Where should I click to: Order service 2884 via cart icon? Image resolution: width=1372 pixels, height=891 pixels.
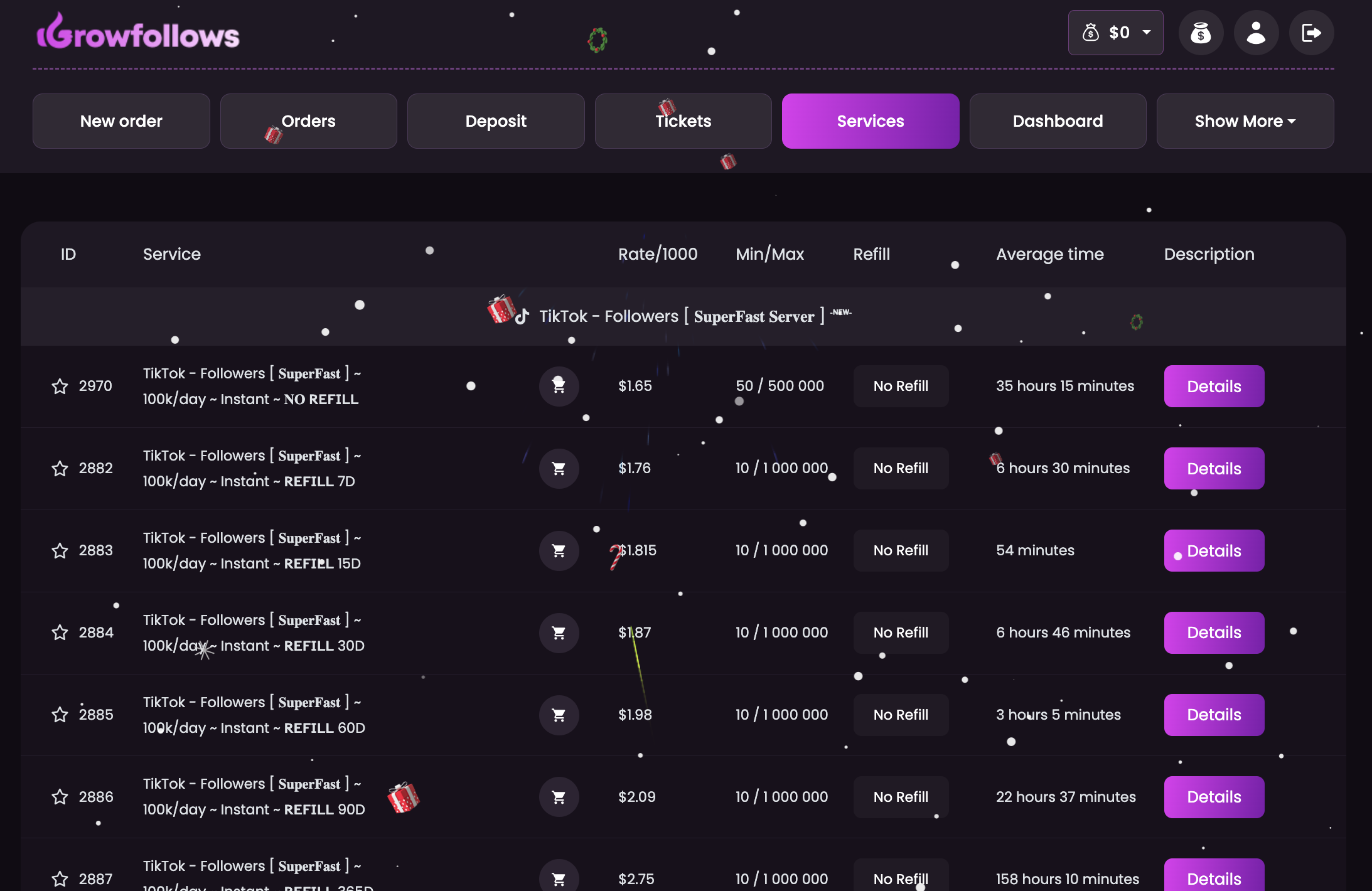(x=559, y=632)
